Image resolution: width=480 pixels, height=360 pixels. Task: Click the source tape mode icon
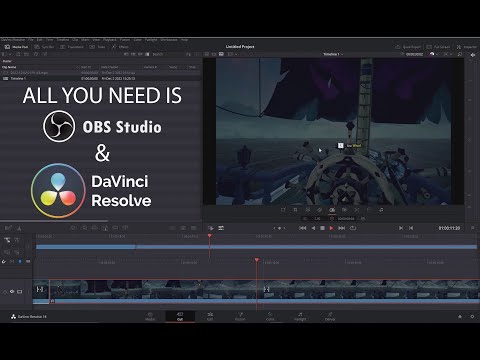[x=214, y=54]
